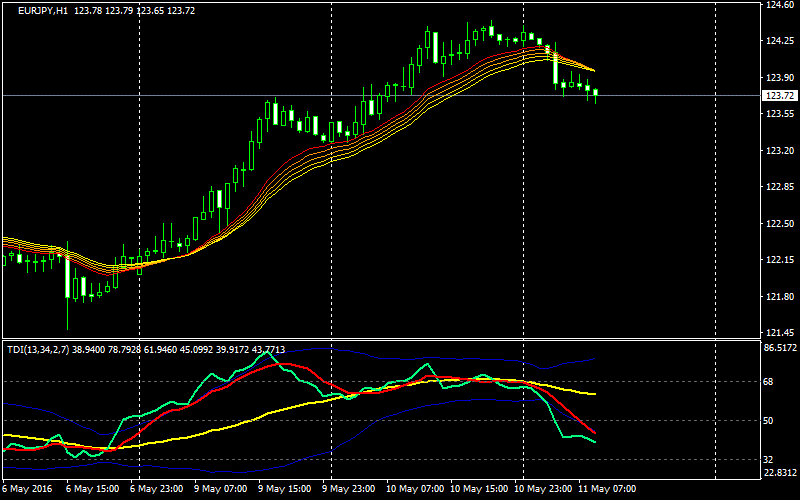Select level 32 on TDI scale
Screen dimensions: 800x500
[x=770, y=460]
